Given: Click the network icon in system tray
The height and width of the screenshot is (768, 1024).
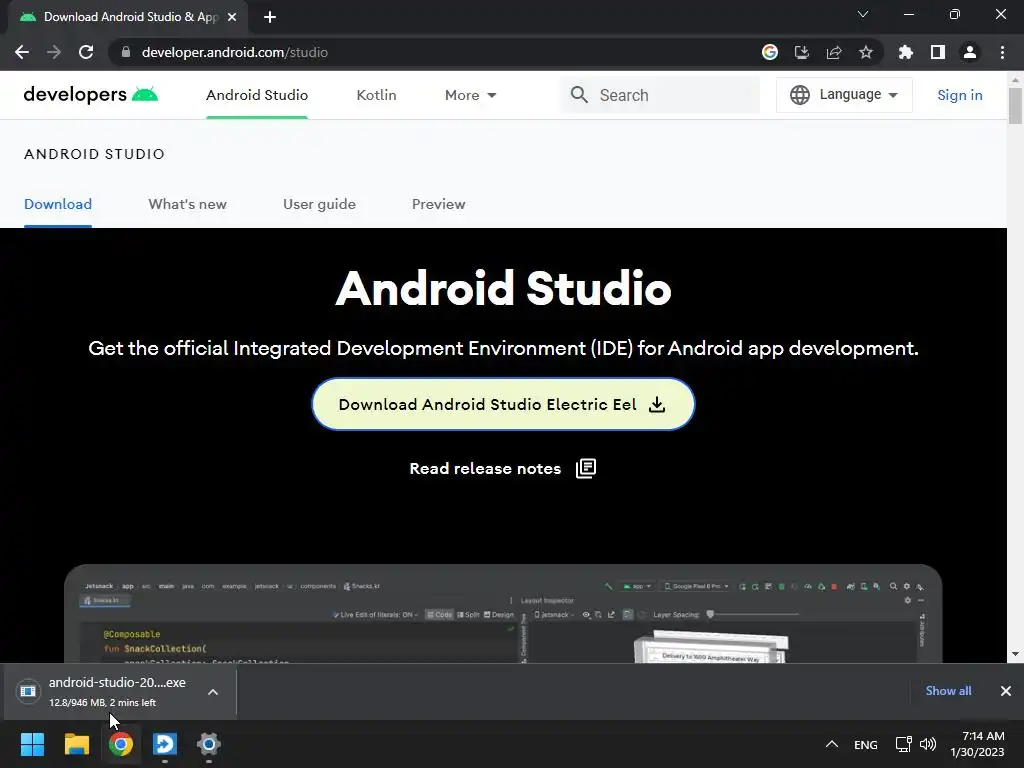Looking at the screenshot, I should tap(903, 744).
